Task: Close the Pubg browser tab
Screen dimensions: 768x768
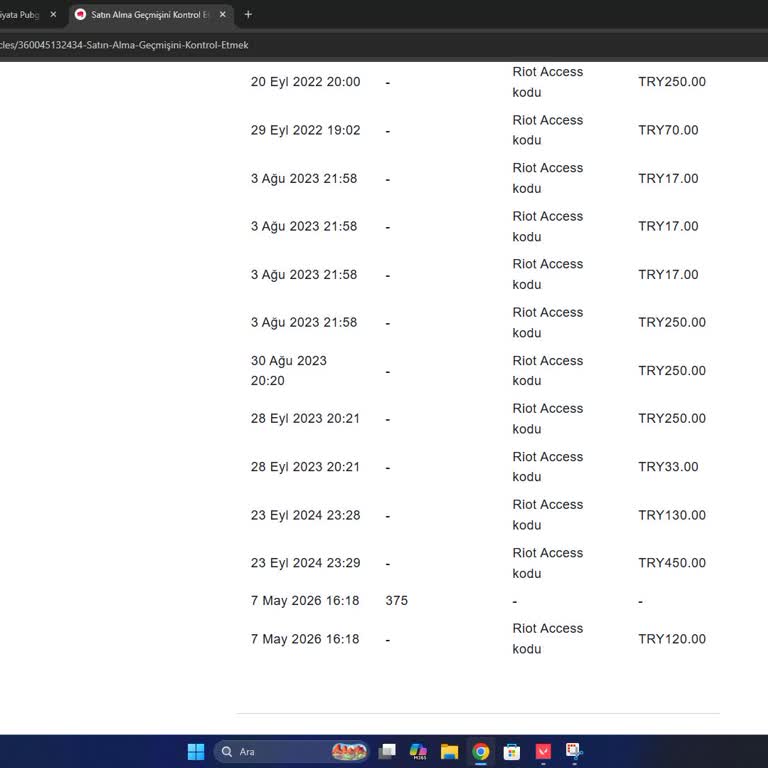Action: coord(53,15)
